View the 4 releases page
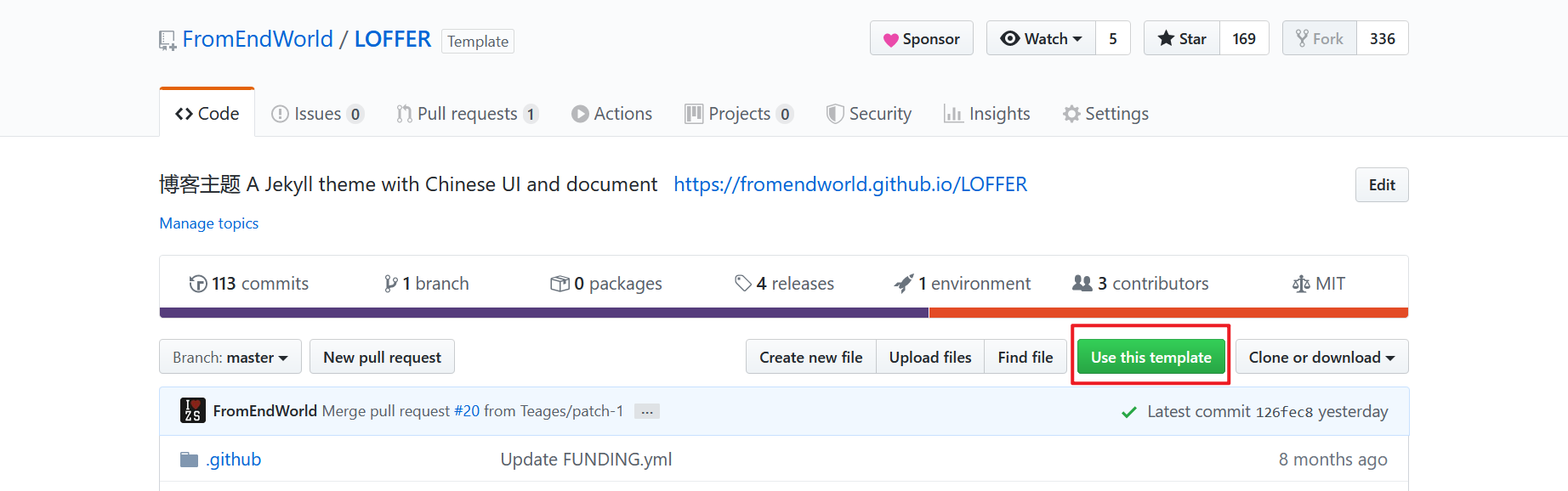 [x=785, y=284]
